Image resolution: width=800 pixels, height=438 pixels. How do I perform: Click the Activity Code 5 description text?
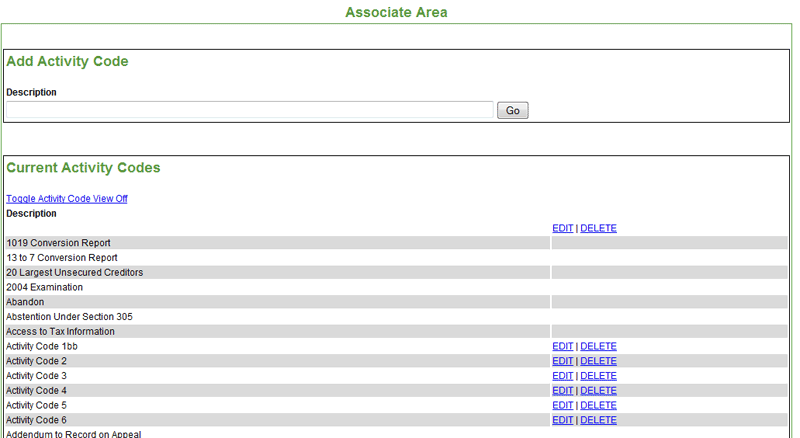click(x=36, y=405)
